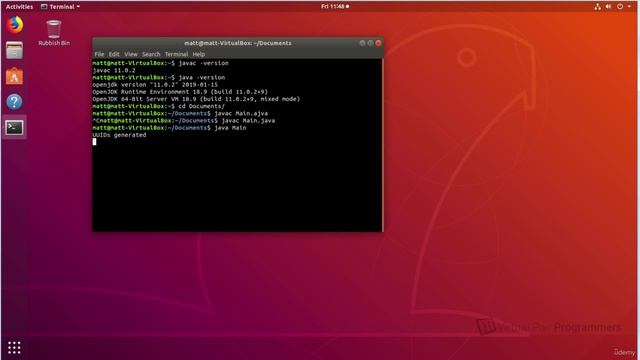Click the terminal cursor block
The height and width of the screenshot is (360, 640).
pos(95,142)
